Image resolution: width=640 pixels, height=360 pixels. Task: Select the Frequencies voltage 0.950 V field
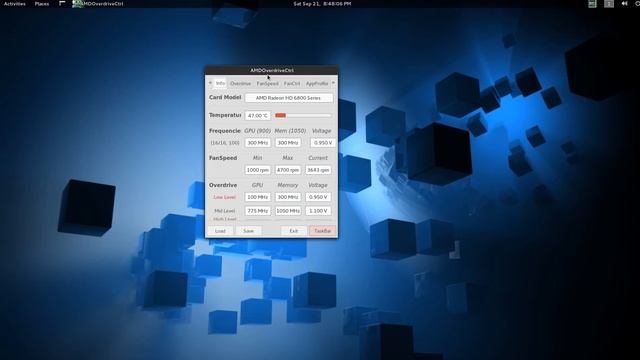coord(323,143)
